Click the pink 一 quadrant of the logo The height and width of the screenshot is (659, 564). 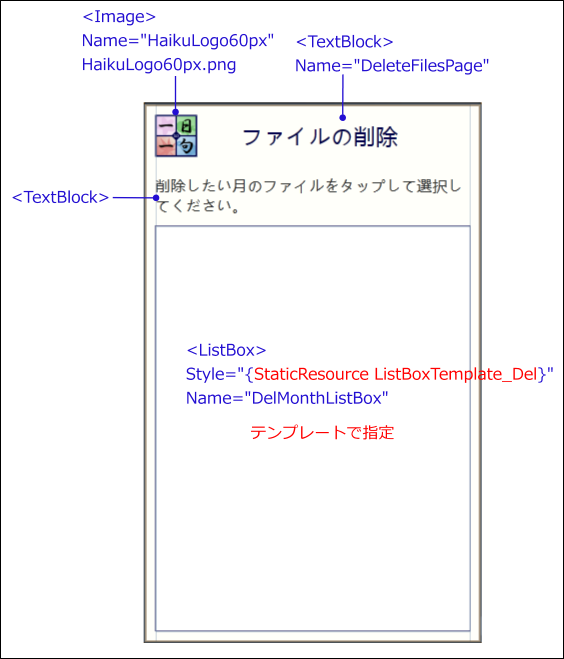click(x=166, y=125)
